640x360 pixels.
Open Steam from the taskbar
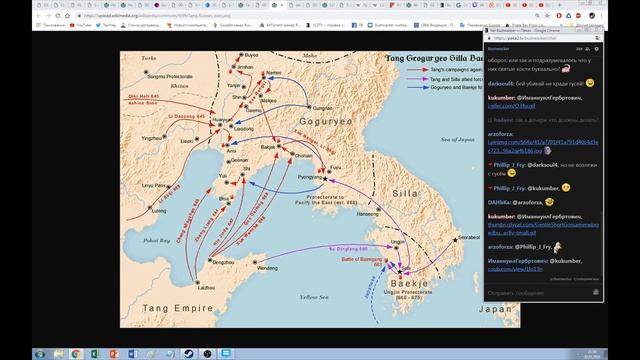(189, 354)
